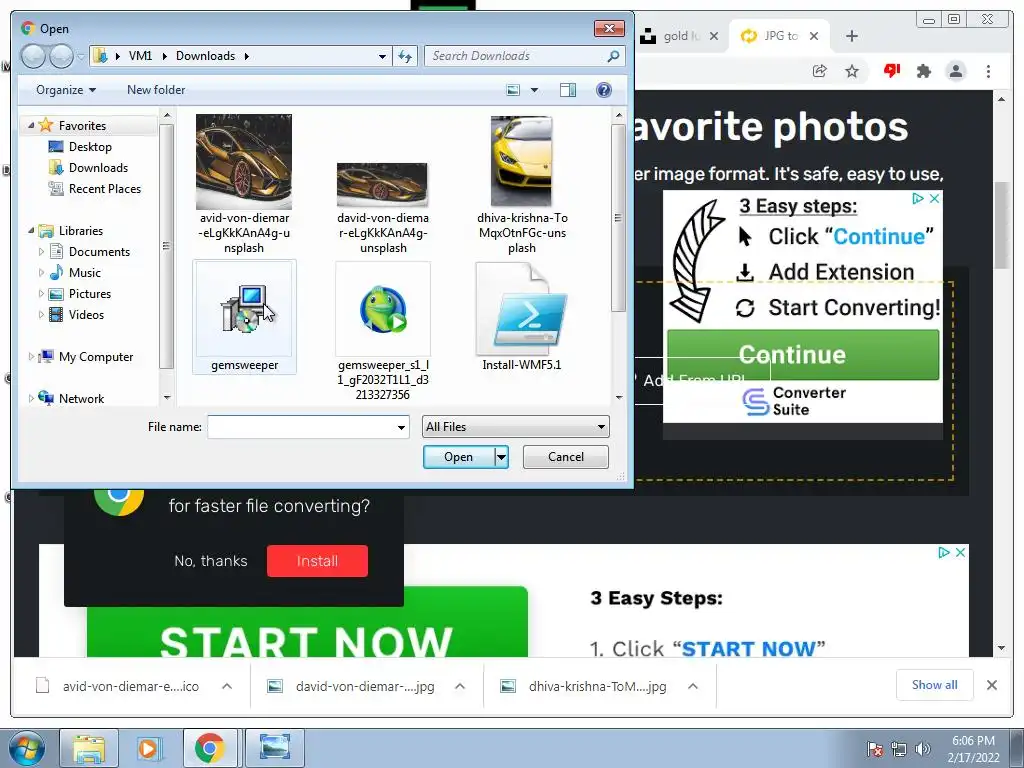Click the New folder button
Viewport: 1024px width, 768px height.
pyautogui.click(x=156, y=90)
